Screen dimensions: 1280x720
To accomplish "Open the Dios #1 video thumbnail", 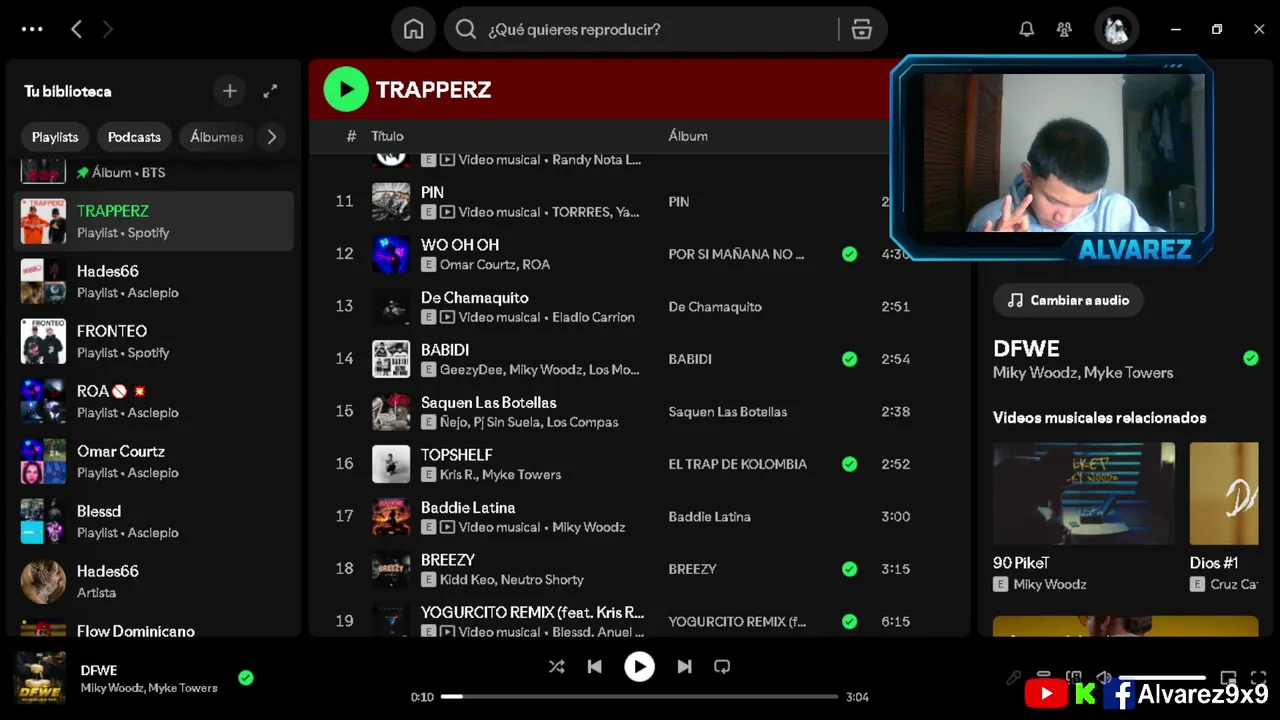I will coord(1224,494).
